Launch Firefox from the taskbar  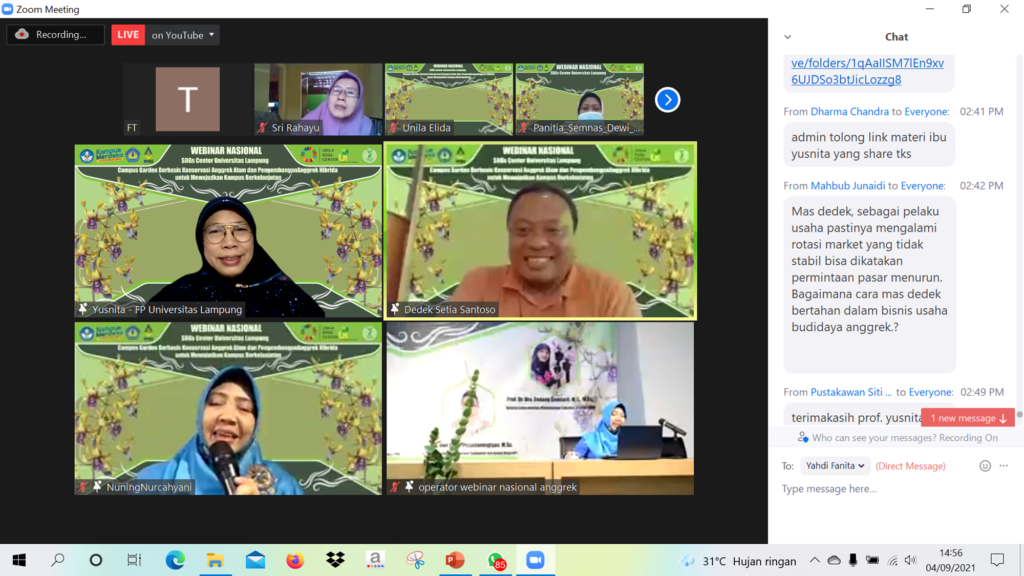295,560
